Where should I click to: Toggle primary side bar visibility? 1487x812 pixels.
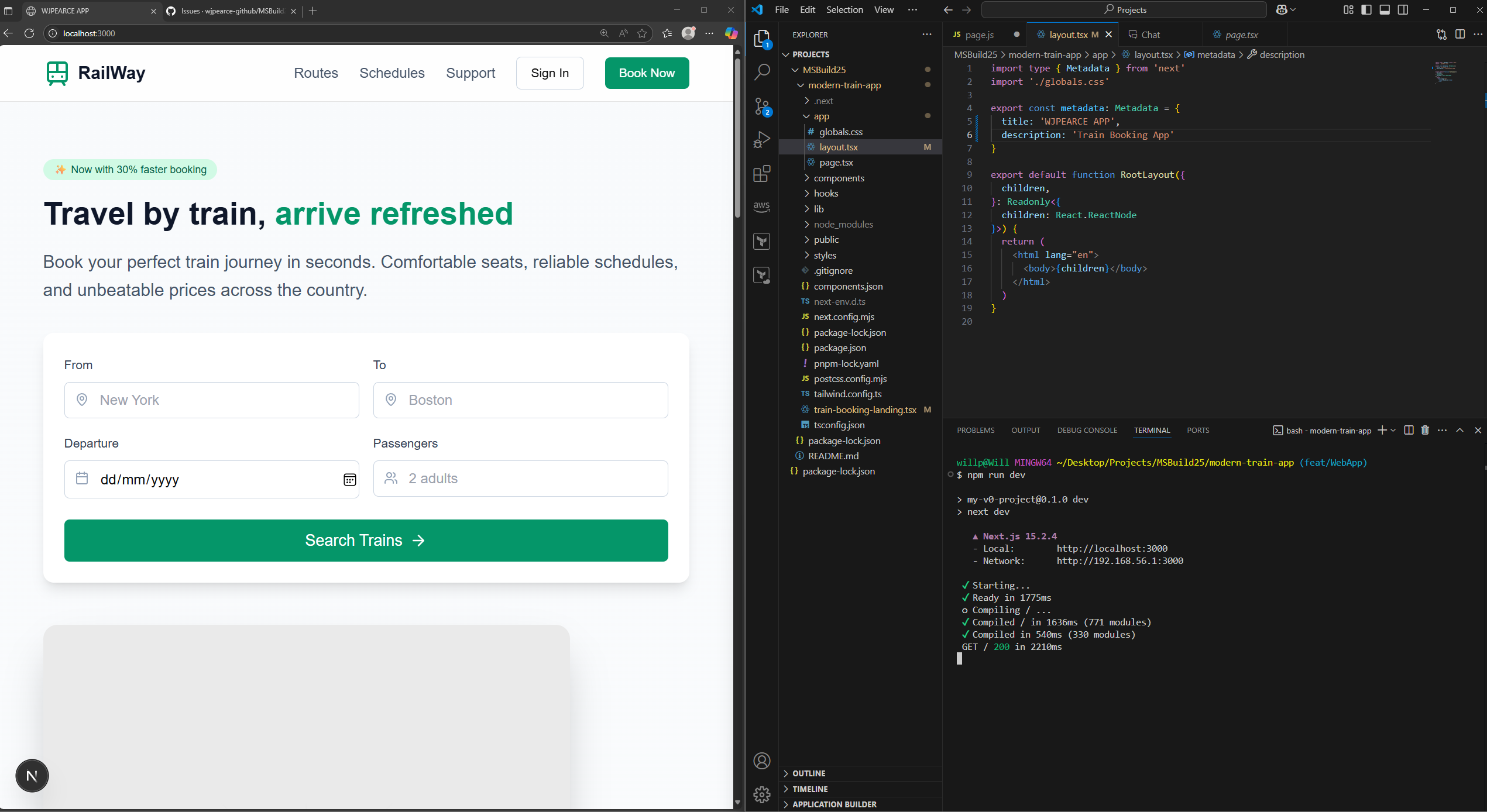coord(1366,10)
